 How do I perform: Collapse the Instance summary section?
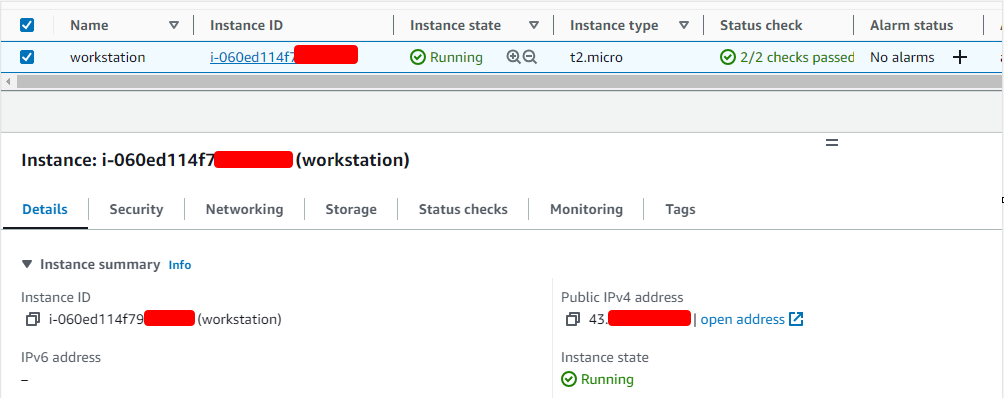click(26, 264)
